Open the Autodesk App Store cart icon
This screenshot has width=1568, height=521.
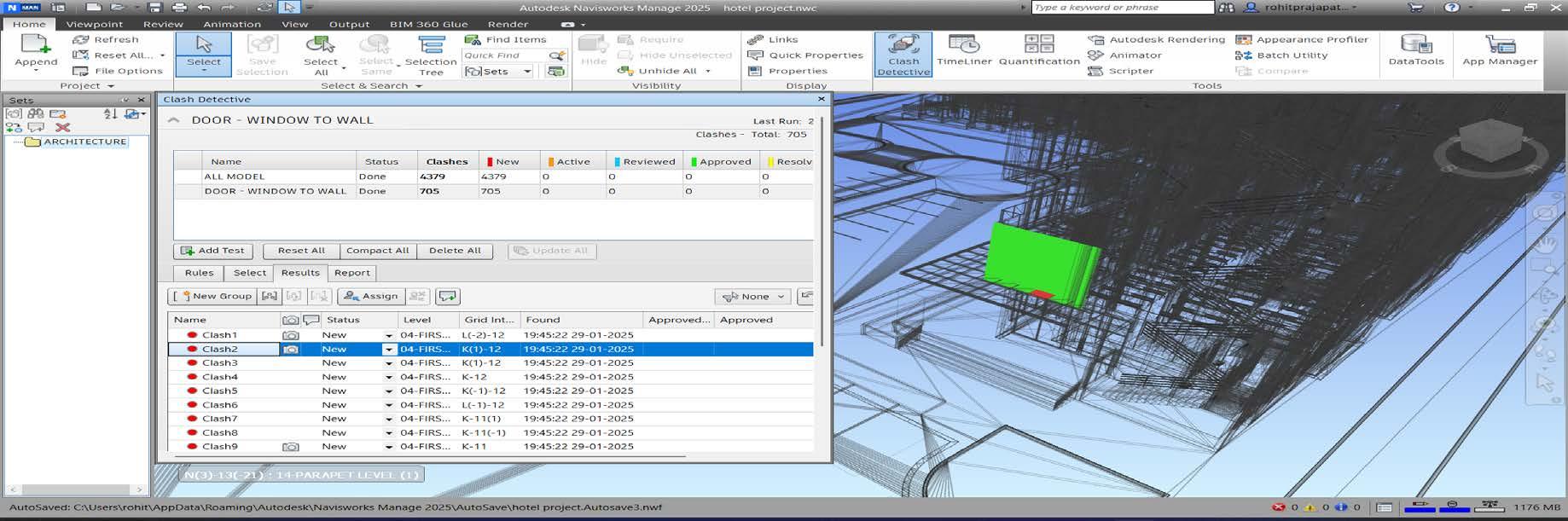[1416, 8]
